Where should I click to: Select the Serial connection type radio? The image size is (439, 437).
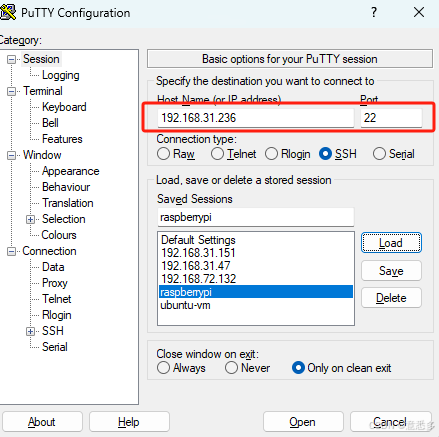click(x=379, y=154)
